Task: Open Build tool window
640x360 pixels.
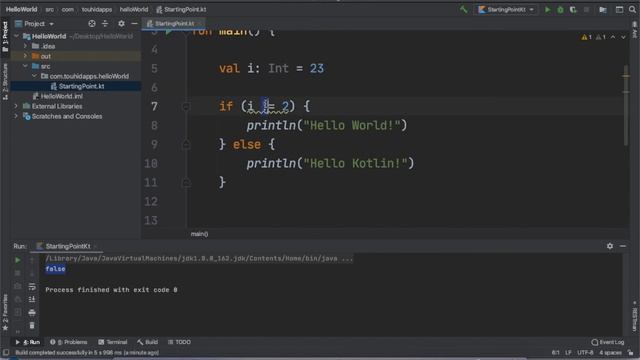Action: tap(147, 342)
